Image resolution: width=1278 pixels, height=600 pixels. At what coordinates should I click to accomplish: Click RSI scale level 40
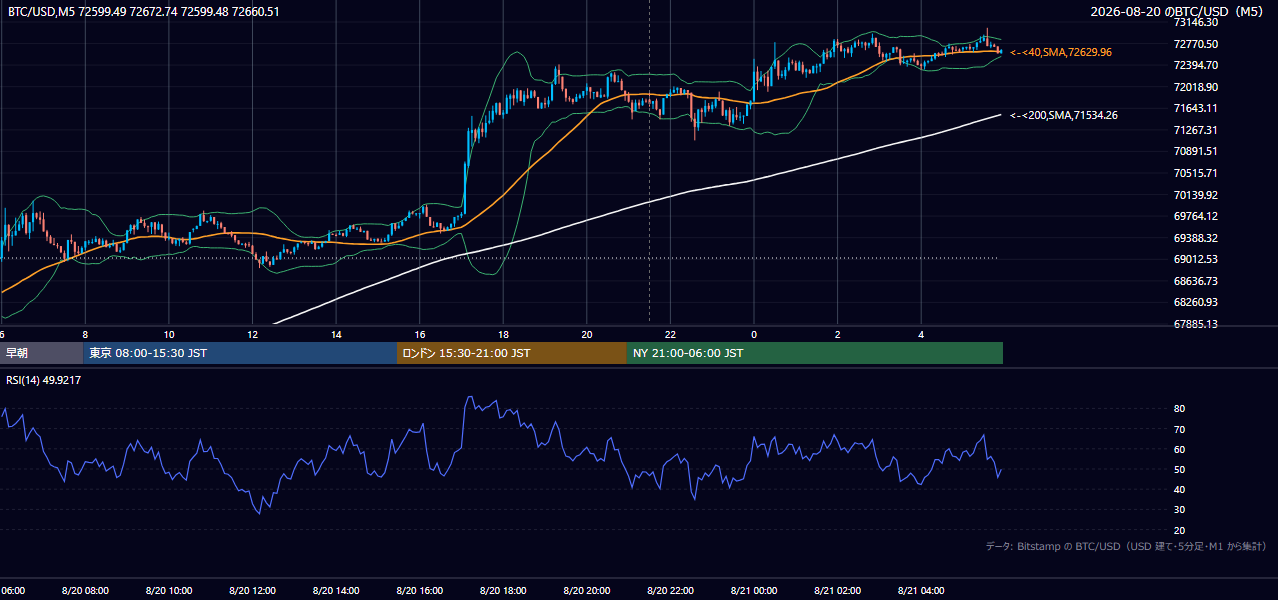click(1179, 489)
